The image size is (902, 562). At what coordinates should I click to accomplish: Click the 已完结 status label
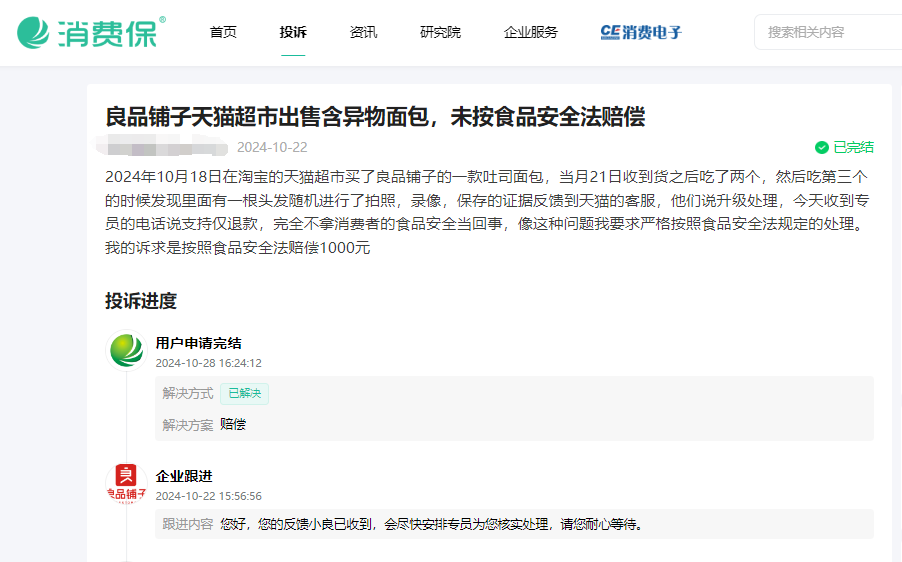click(x=854, y=148)
